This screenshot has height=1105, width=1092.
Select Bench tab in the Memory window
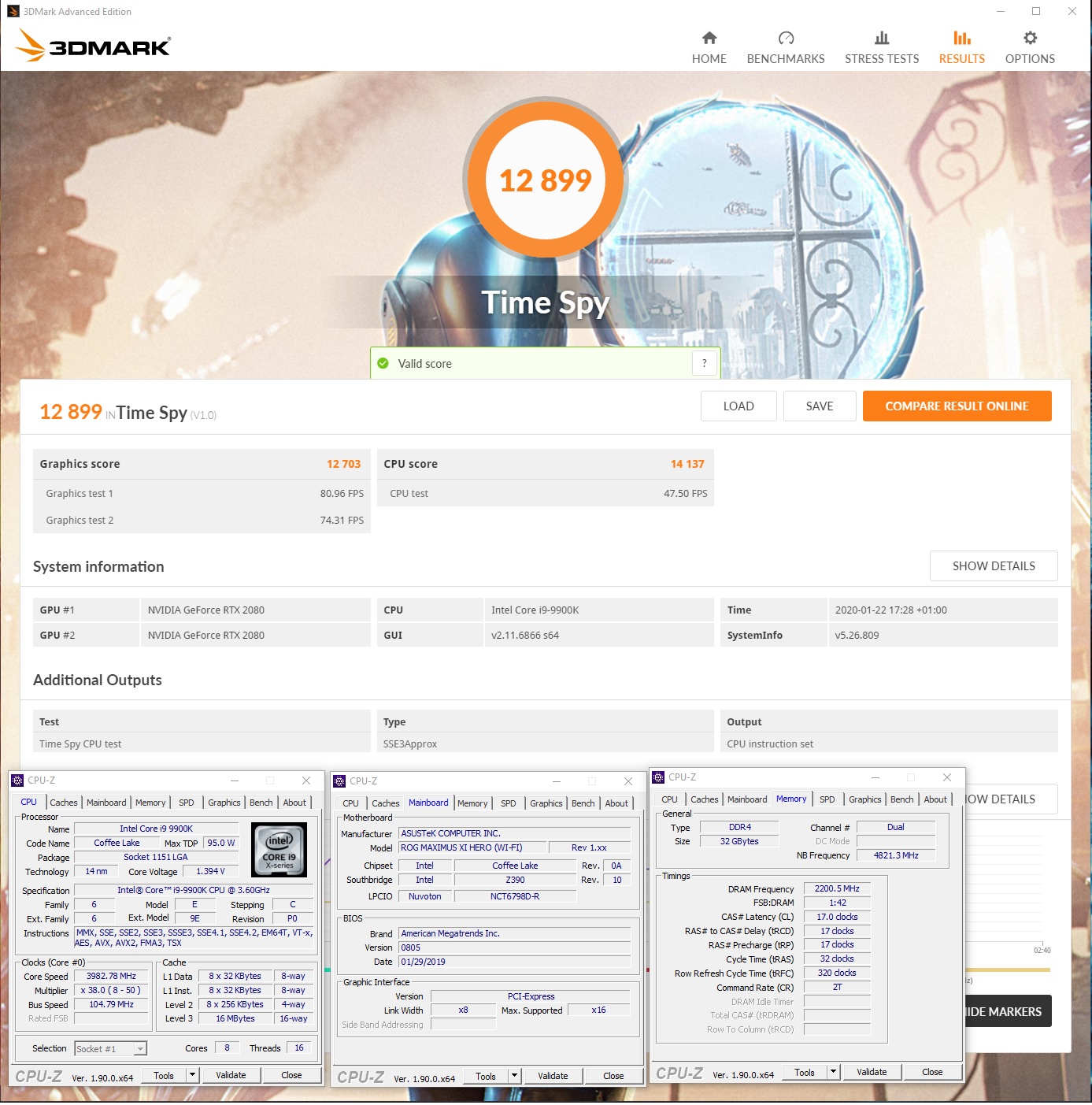point(902,799)
